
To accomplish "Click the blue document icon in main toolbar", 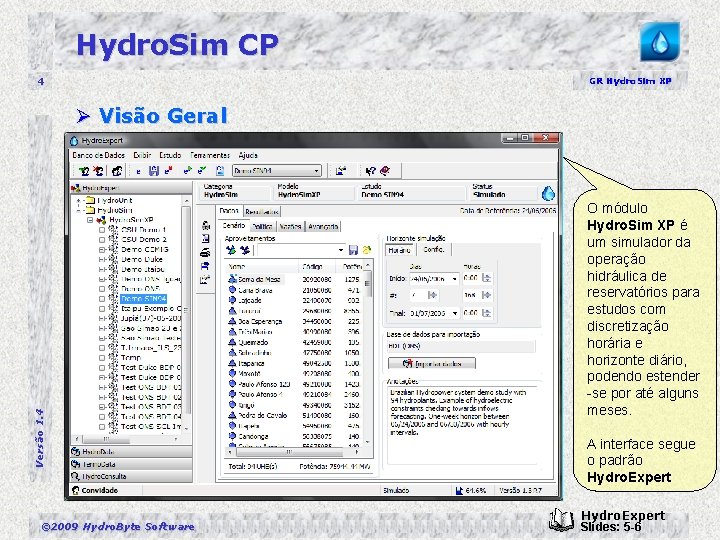I will coord(220,170).
